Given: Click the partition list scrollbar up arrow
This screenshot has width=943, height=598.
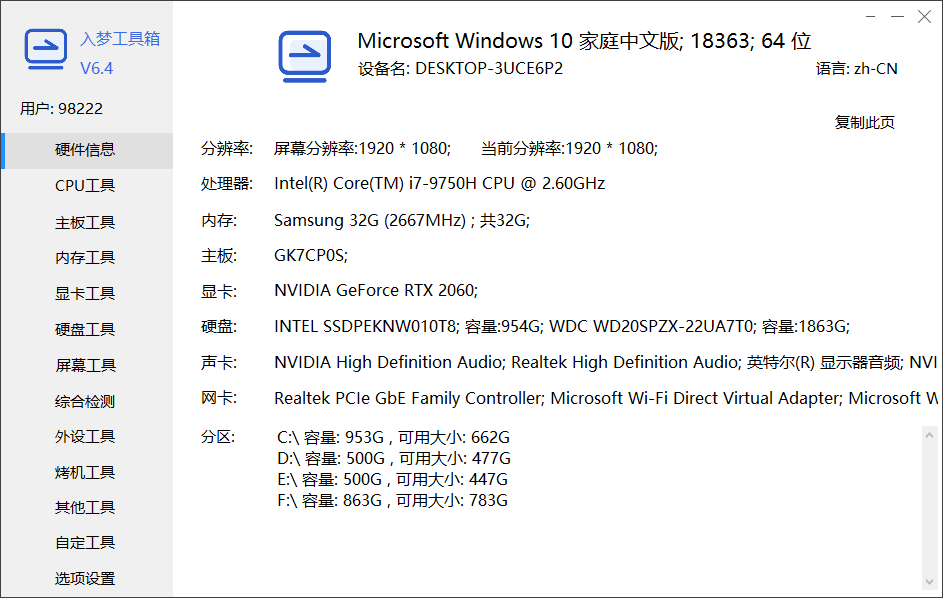Looking at the screenshot, I should [929, 435].
